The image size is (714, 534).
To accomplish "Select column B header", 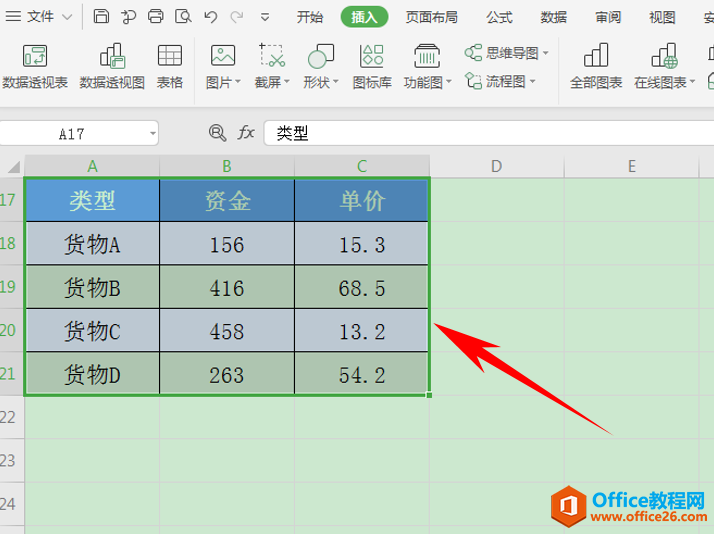I will [227, 166].
